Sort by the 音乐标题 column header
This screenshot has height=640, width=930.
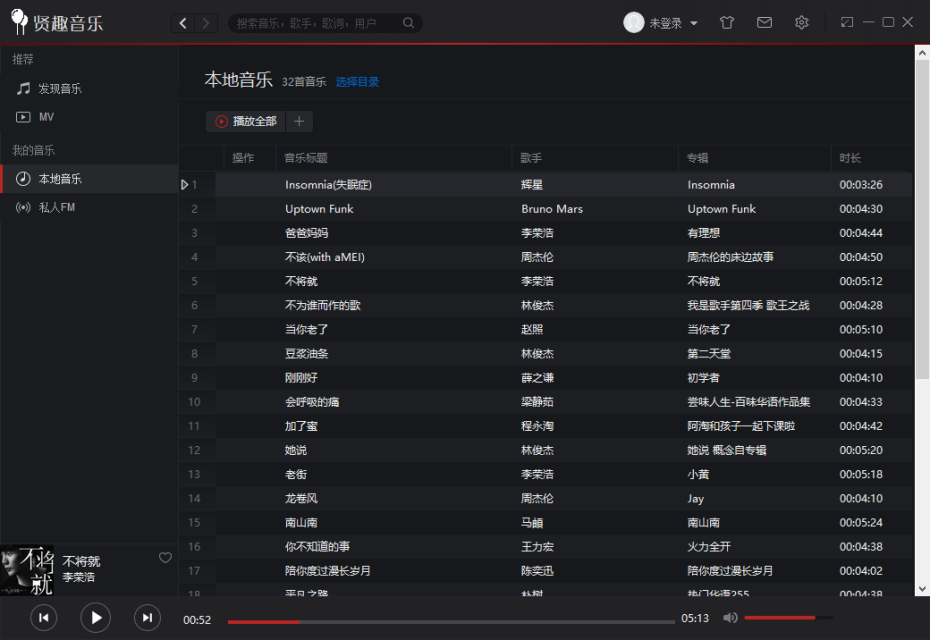[x=305, y=158]
